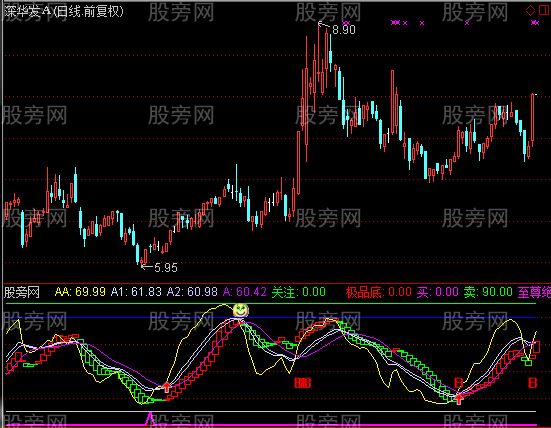Click the magenta spike marker in the bottom strip
Screen dimensions: 551x428
(x=150, y=419)
